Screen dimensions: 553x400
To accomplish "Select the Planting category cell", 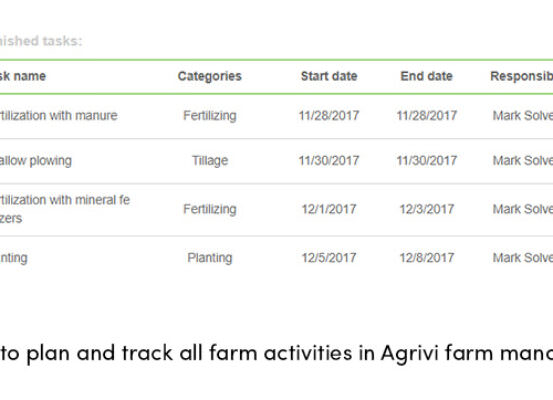I will coord(209,258).
